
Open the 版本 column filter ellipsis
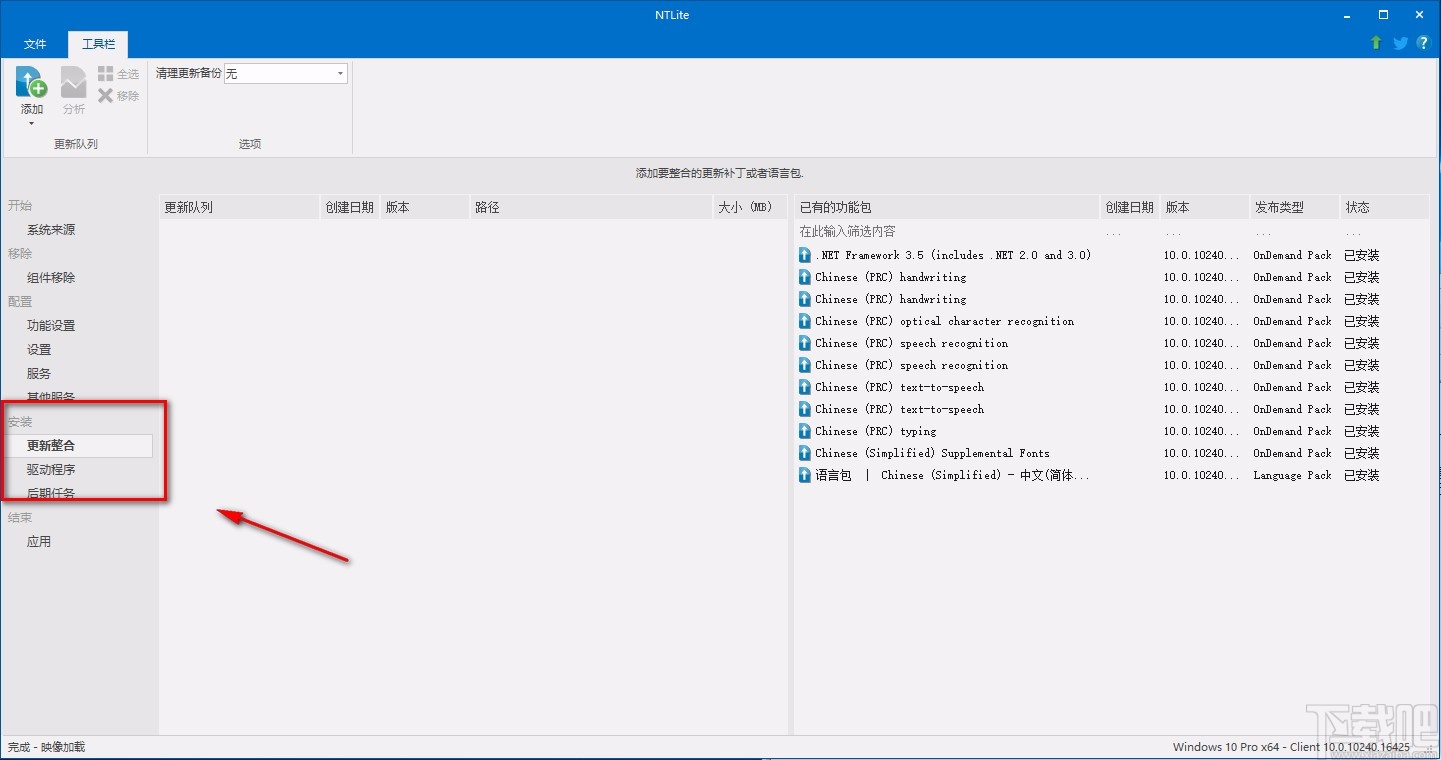1174,231
